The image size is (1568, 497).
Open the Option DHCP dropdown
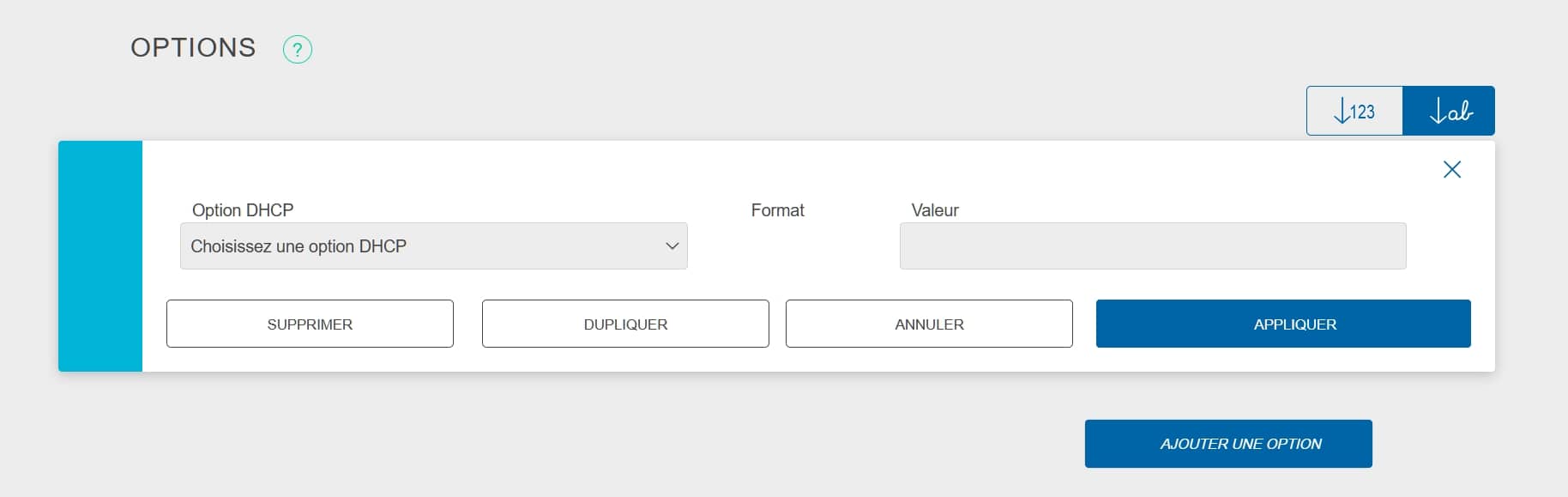pyautogui.click(x=433, y=246)
